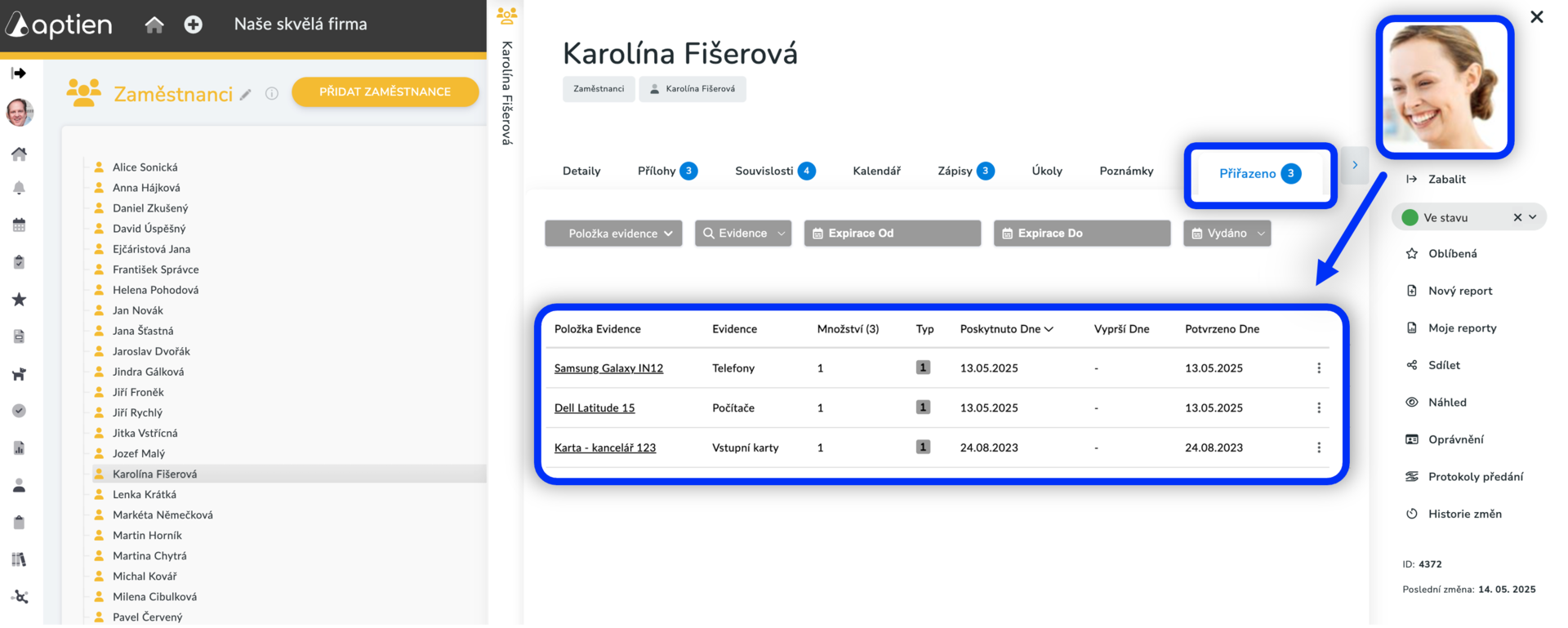Click the plus add icon in header

[194, 24]
